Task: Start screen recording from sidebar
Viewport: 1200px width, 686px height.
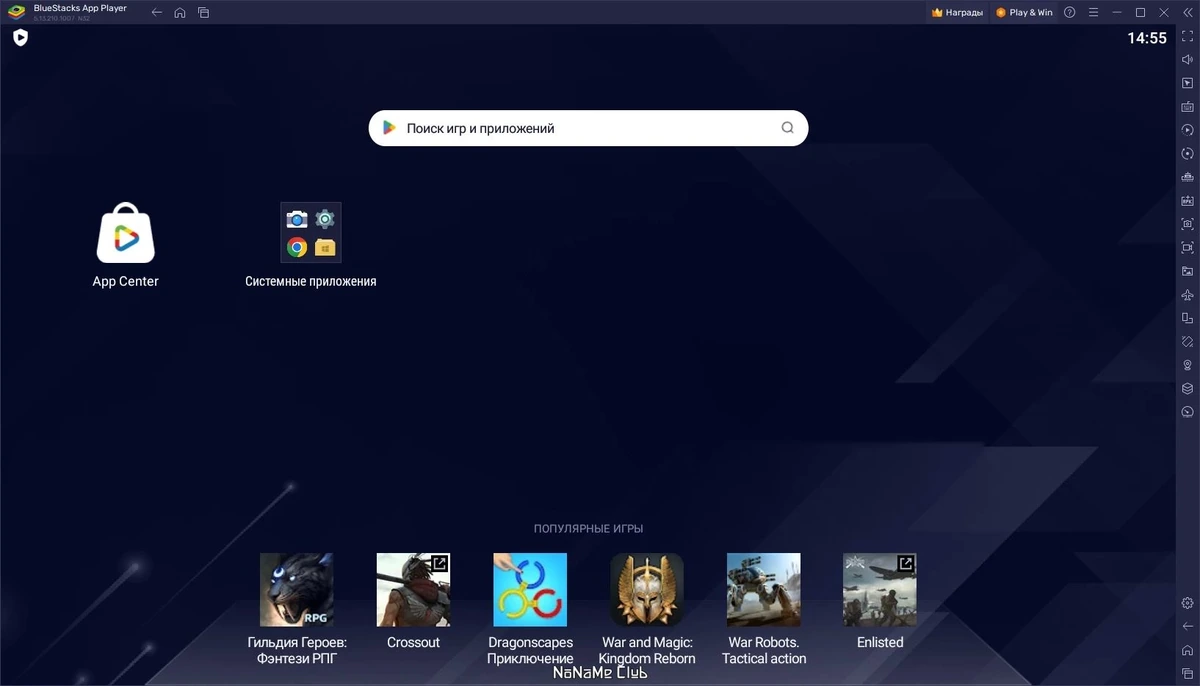Action: point(1188,248)
